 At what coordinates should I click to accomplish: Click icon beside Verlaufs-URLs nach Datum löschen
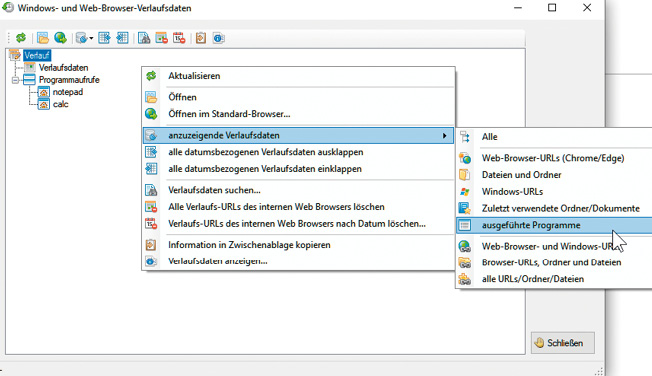[151, 224]
